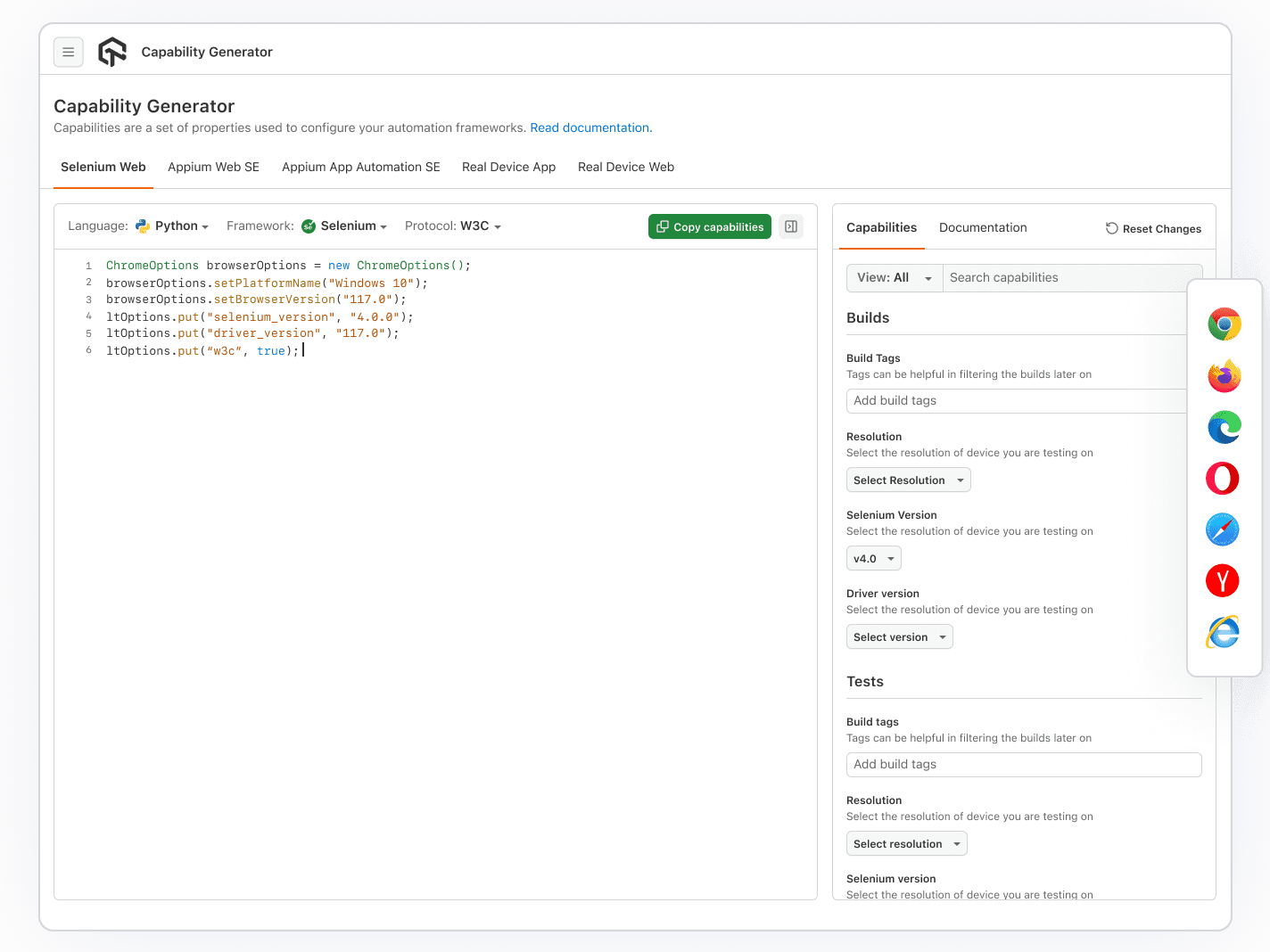Open the View: All filter dropdown
Viewport: 1270px width, 952px height.
pos(894,277)
